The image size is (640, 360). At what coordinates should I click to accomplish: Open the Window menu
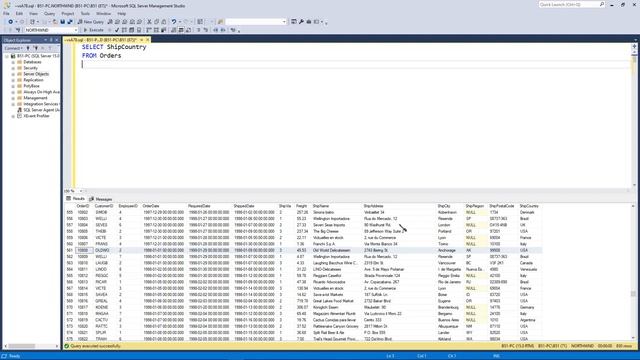tap(103, 13)
